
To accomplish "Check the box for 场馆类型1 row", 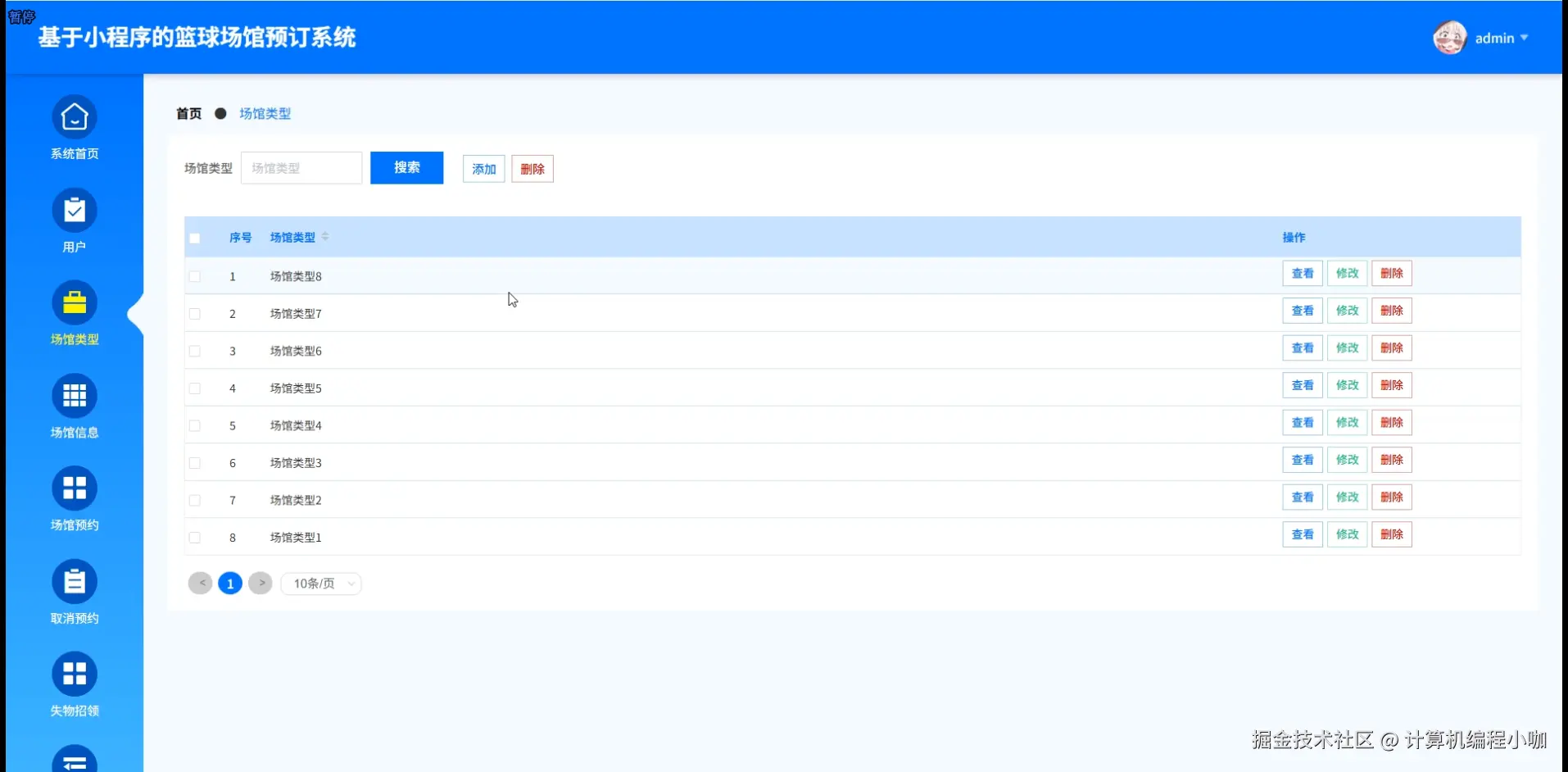I will click(x=195, y=538).
